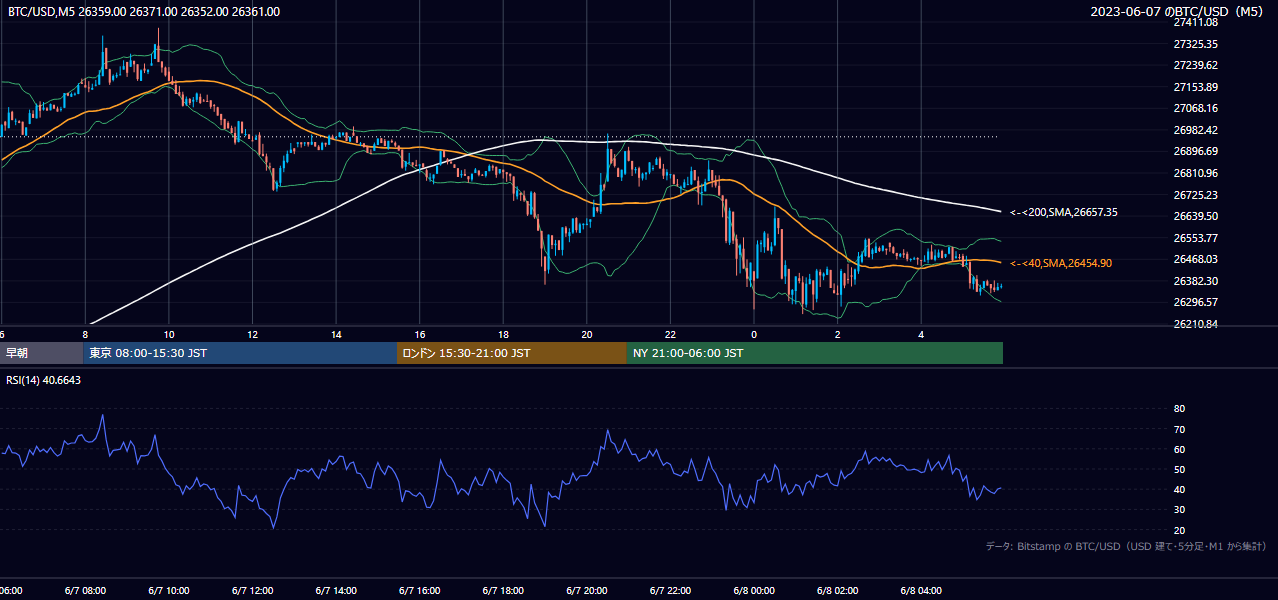Screen dimensions: 1278x600
Task: Click RSI axis level 40
Action: (1179, 489)
